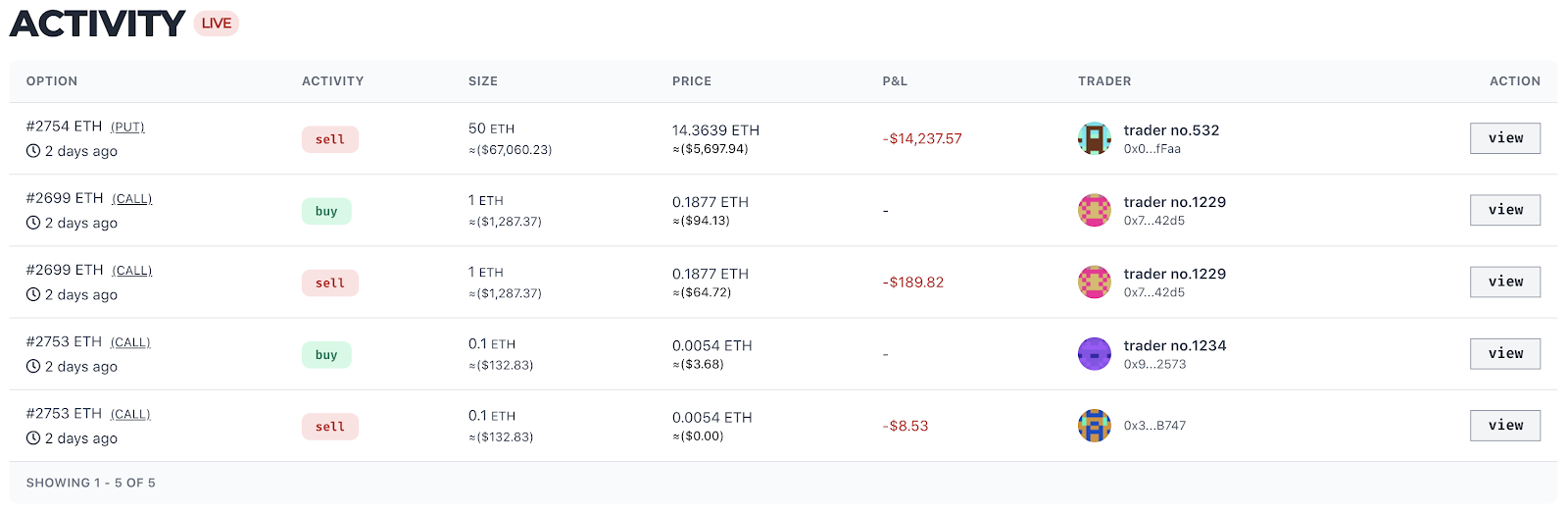Click the LIVE badge next to Activity
The height and width of the screenshot is (512, 1568).
click(217, 24)
